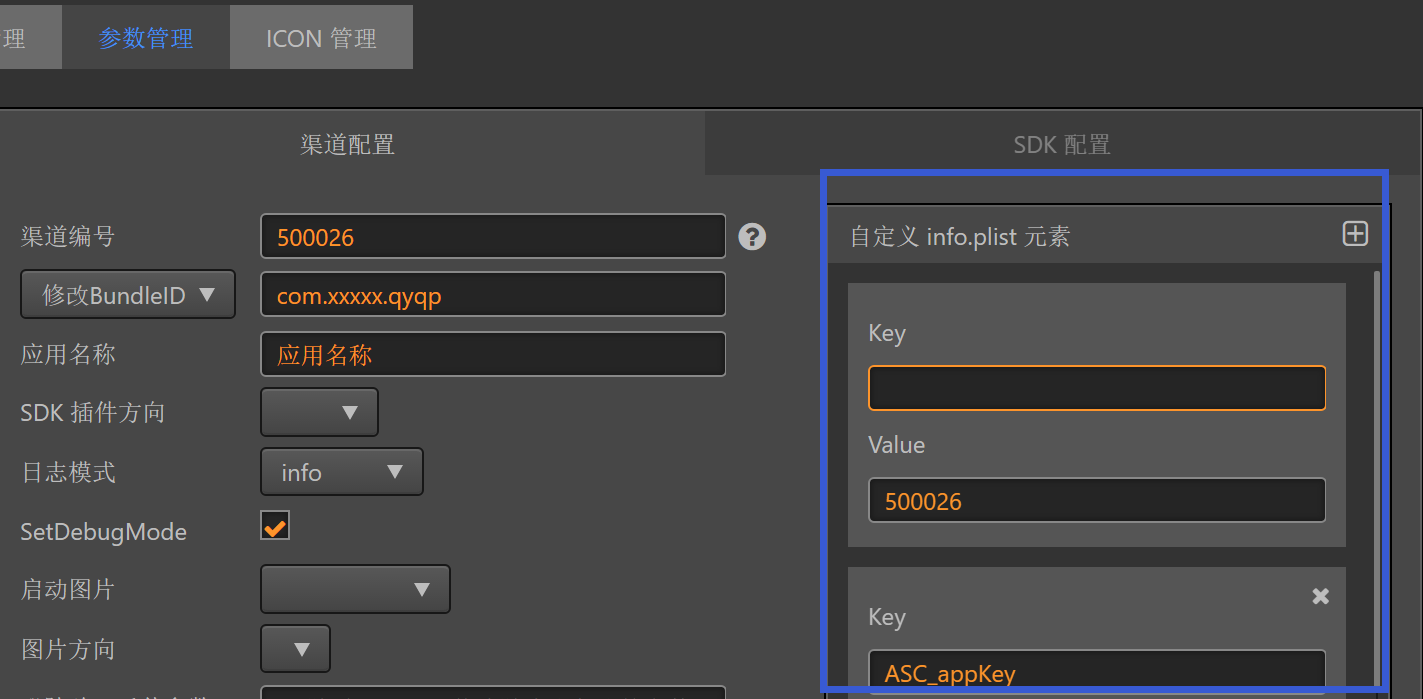Click the info.plist panel scrollbar
The image size is (1423, 699).
click(x=1378, y=450)
